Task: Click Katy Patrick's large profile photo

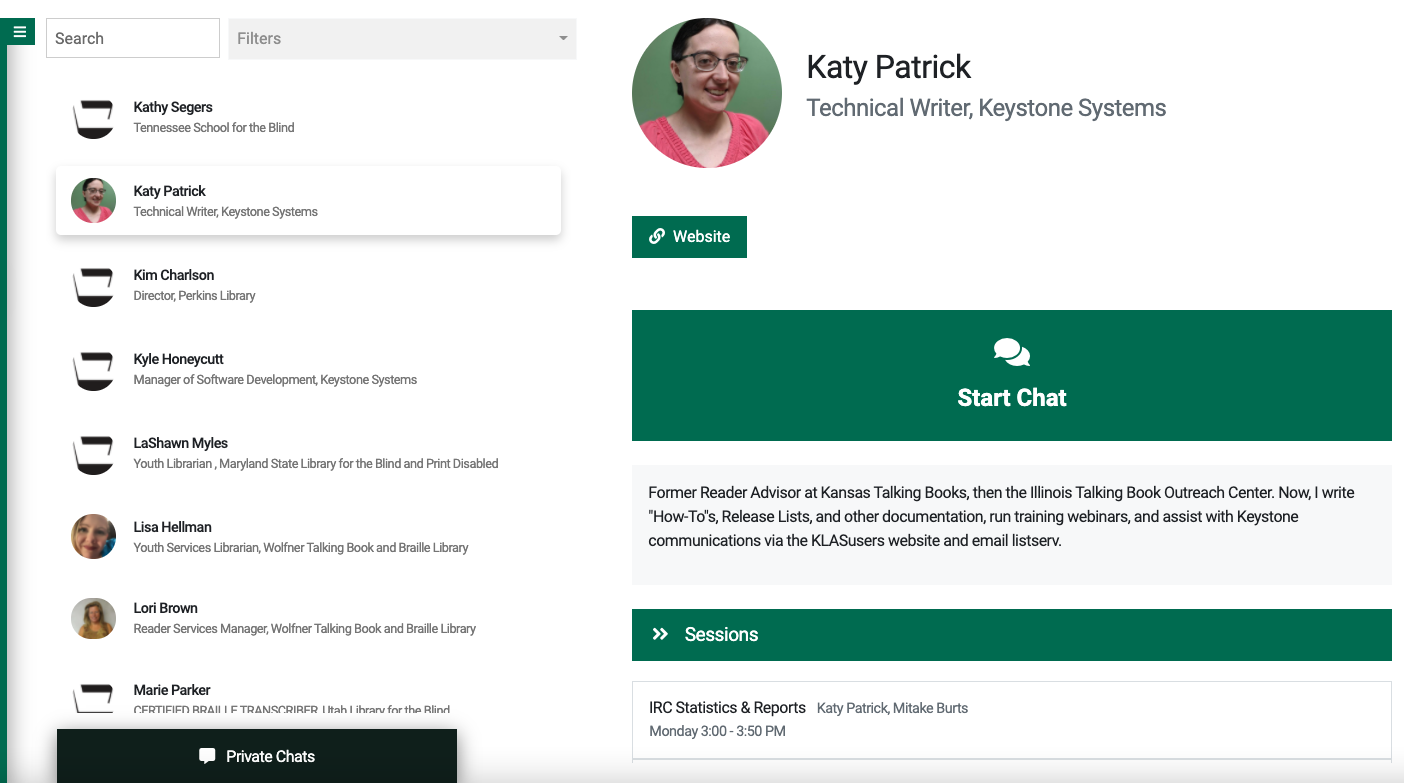Action: click(x=707, y=92)
